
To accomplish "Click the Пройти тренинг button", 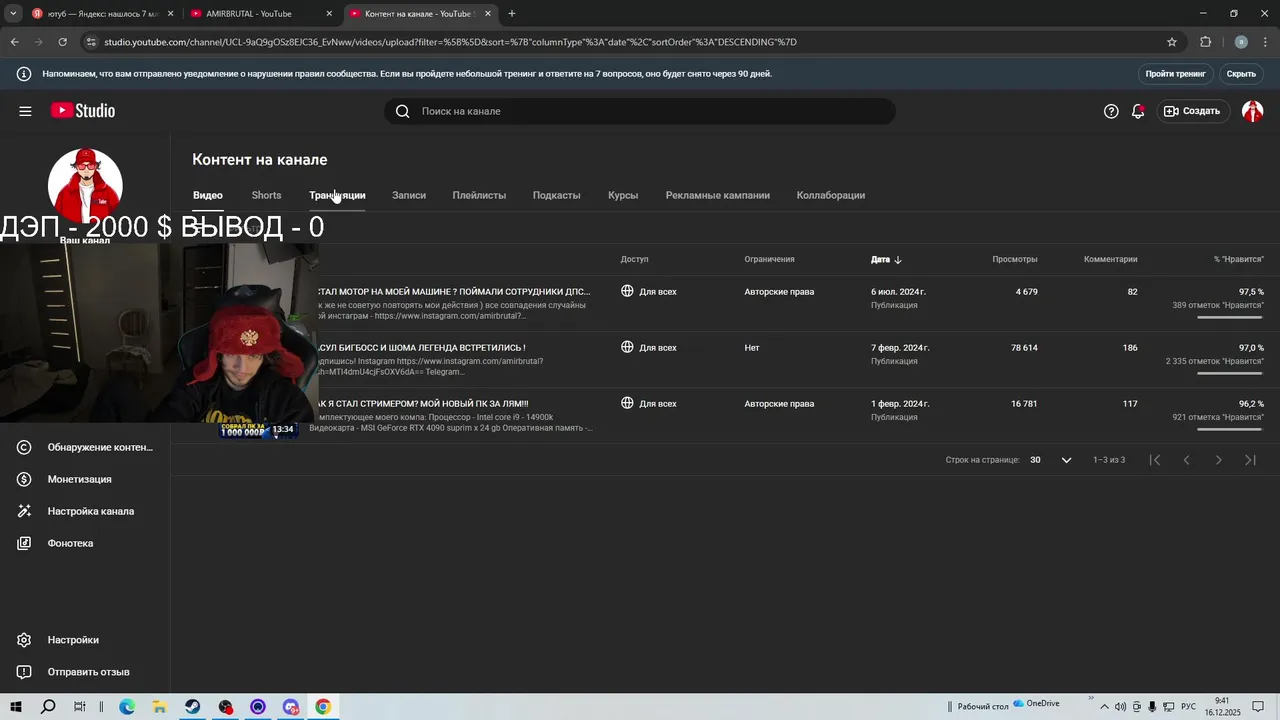I will (1176, 74).
